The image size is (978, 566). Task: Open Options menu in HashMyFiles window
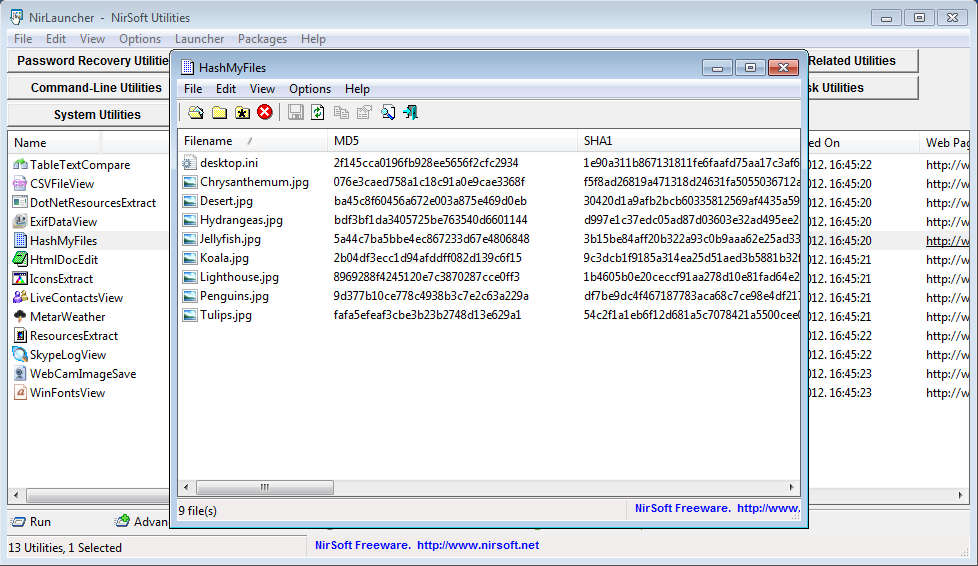(310, 89)
